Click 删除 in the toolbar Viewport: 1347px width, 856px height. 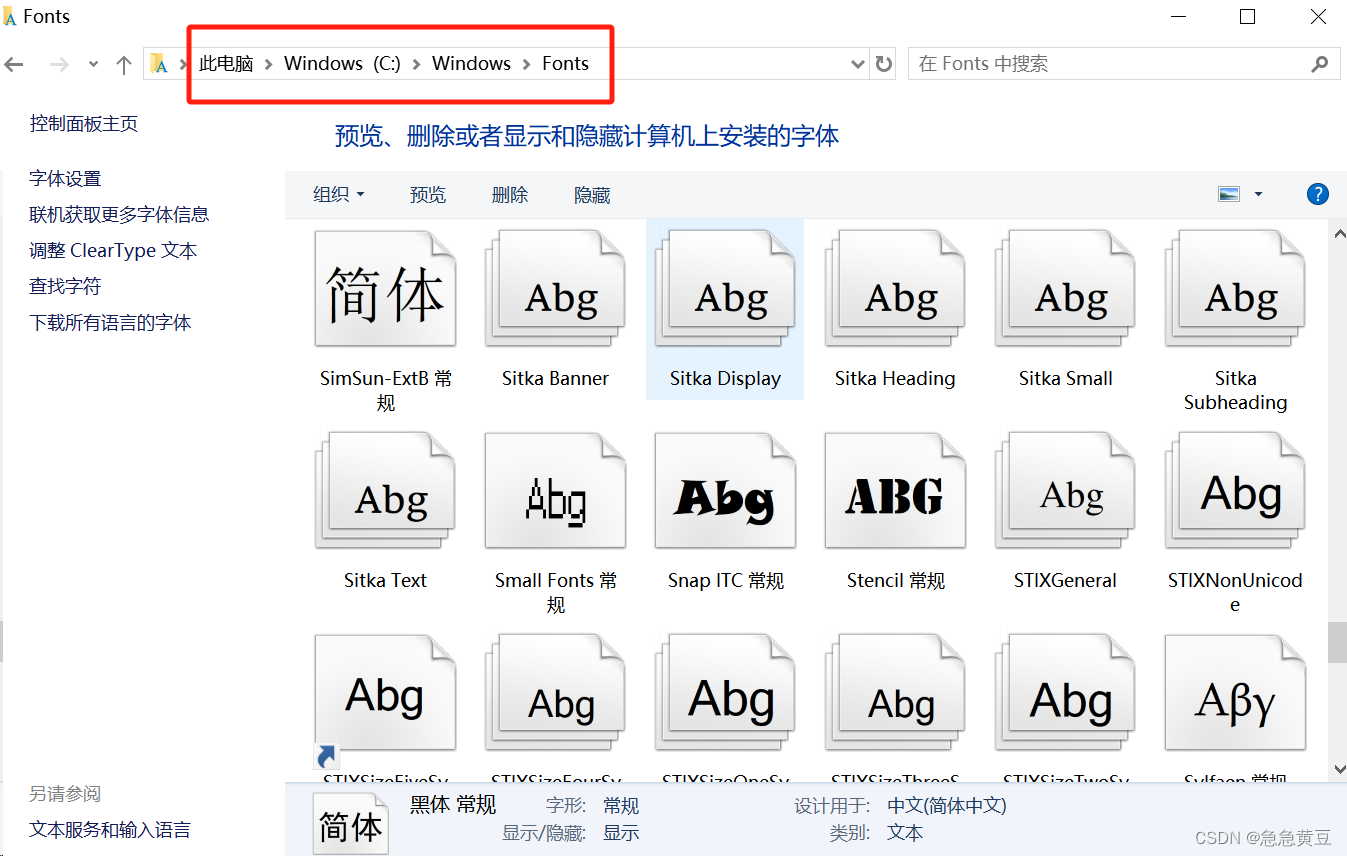tap(510, 194)
